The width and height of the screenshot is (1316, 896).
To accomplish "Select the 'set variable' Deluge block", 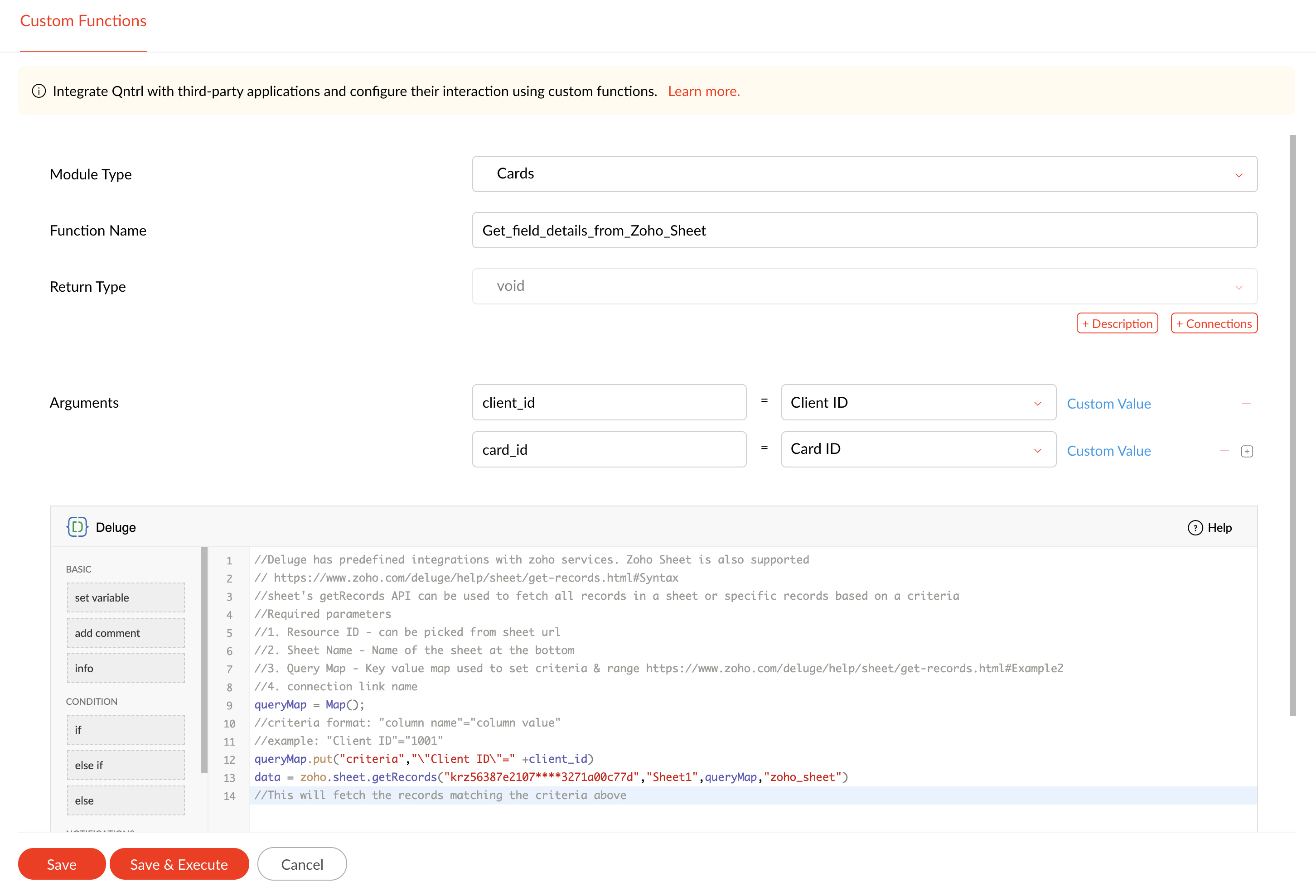I will tap(126, 597).
